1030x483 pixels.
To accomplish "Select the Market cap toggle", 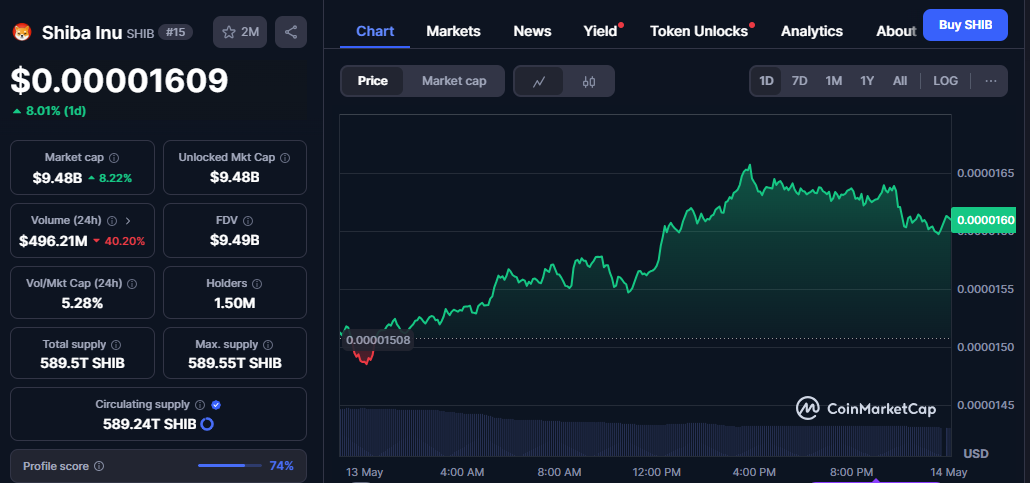I will click(454, 81).
